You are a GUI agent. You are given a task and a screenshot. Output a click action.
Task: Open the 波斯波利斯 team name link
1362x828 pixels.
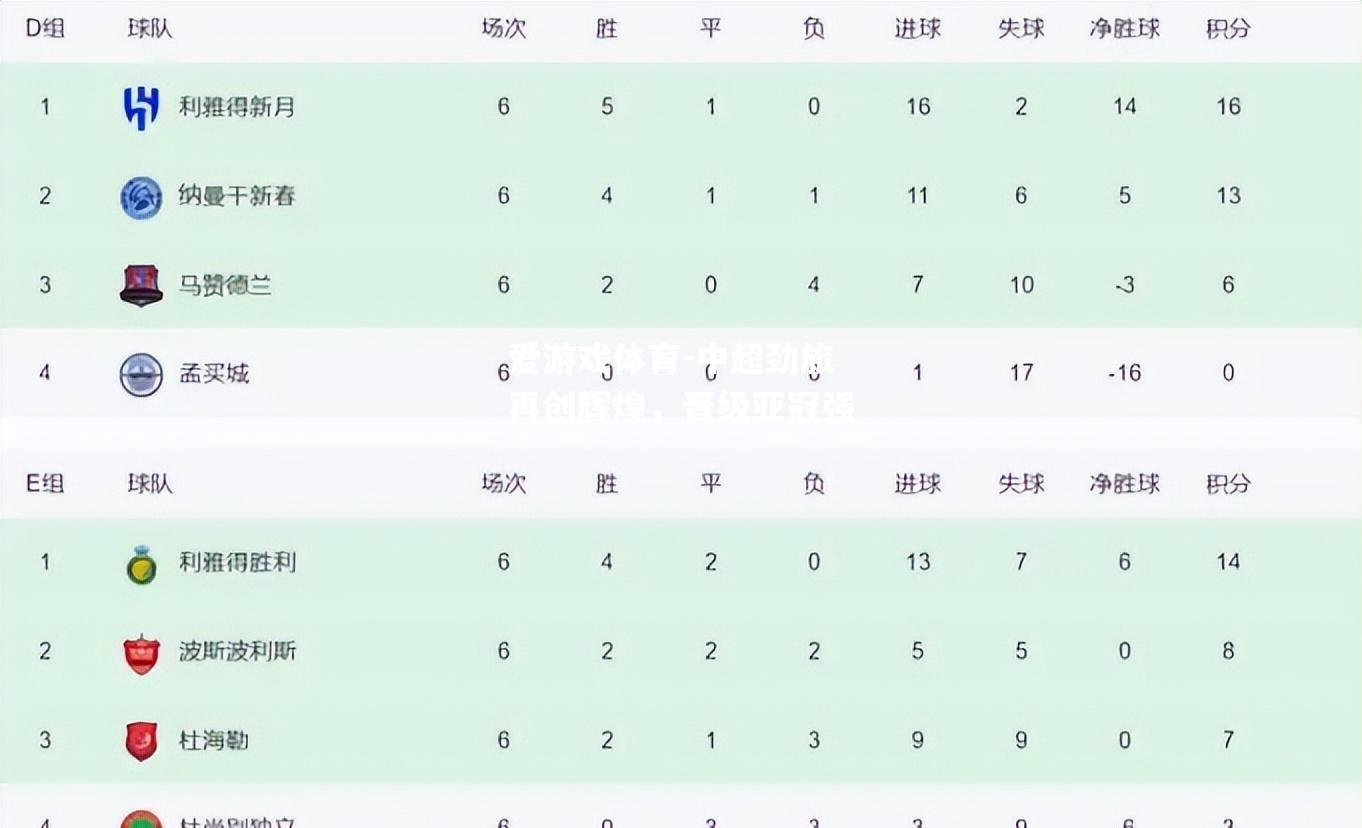pyautogui.click(x=237, y=651)
